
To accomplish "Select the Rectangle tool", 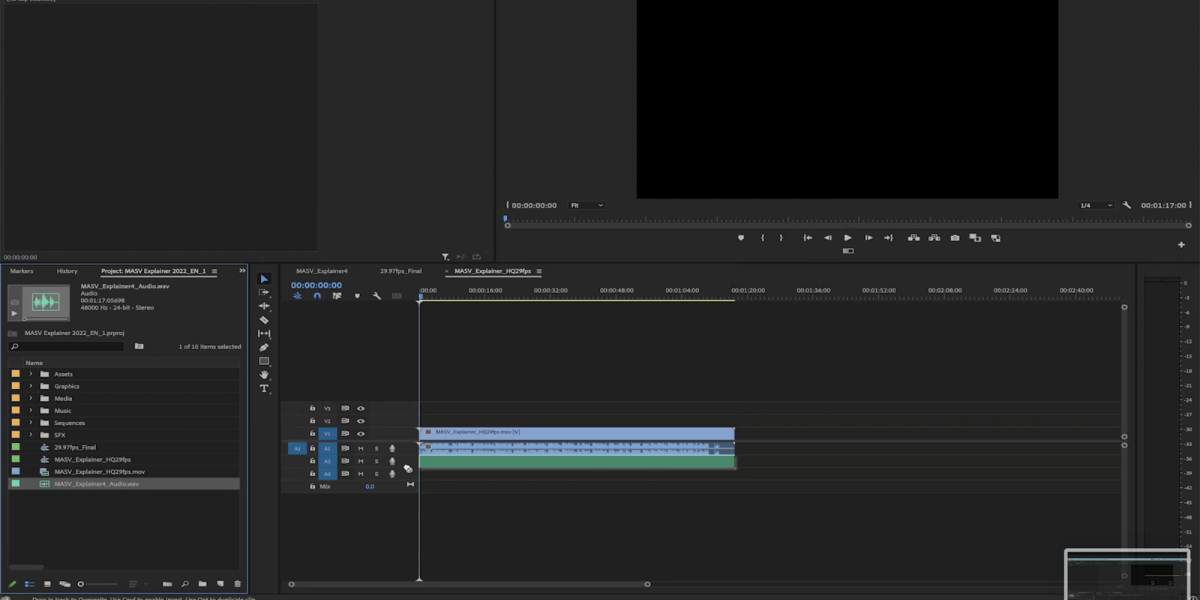I will point(264,361).
